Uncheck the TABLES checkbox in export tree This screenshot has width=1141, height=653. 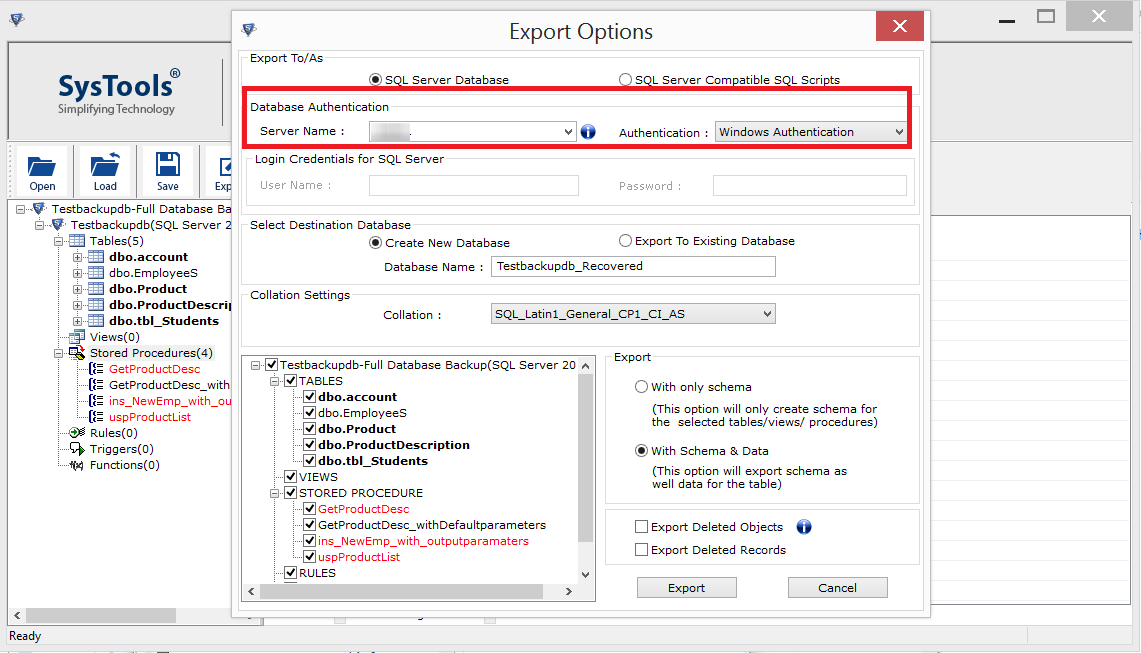click(x=290, y=381)
